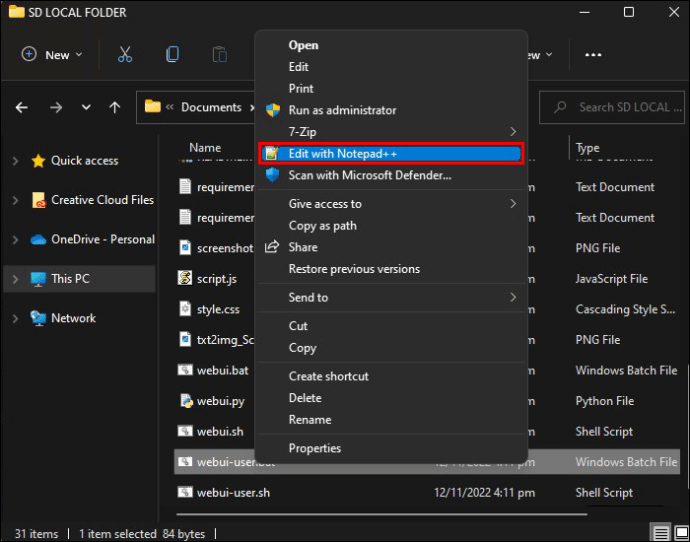Expand the This PC tree node
The image size is (690, 542).
15,279
